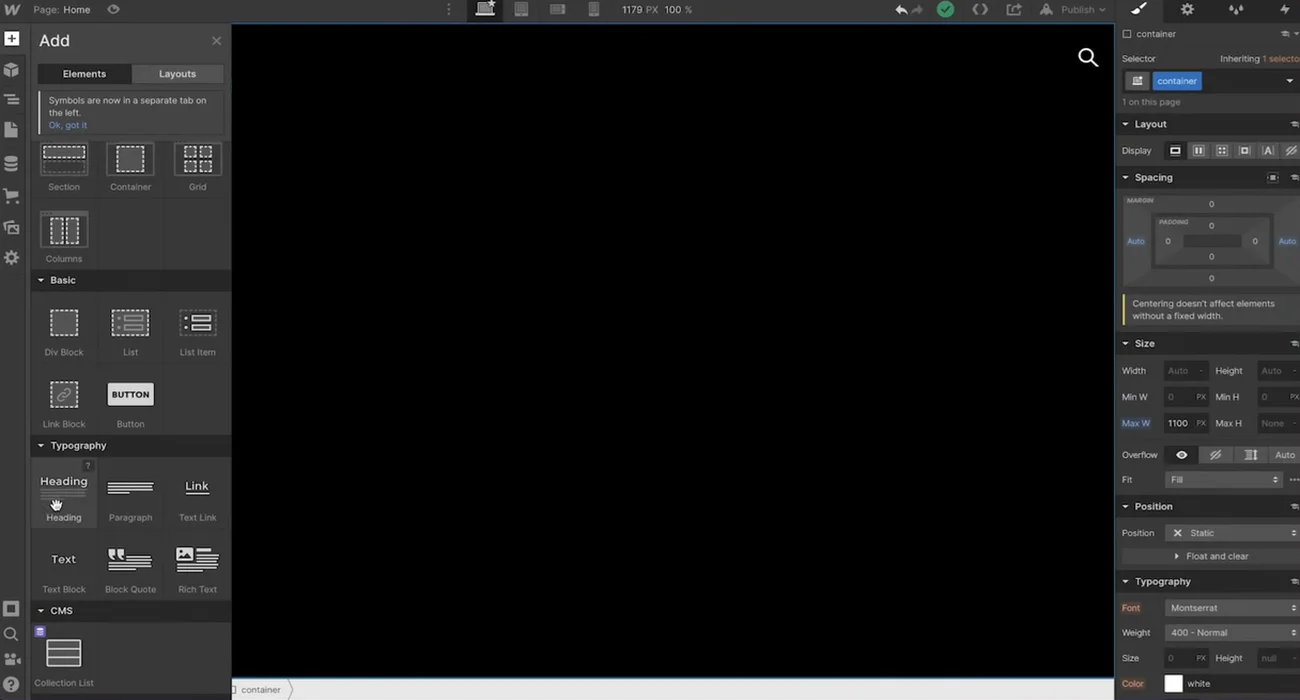Screen dimensions: 1300x700
Task: Switch canvas to tablet preview mode
Action: [x=521, y=10]
